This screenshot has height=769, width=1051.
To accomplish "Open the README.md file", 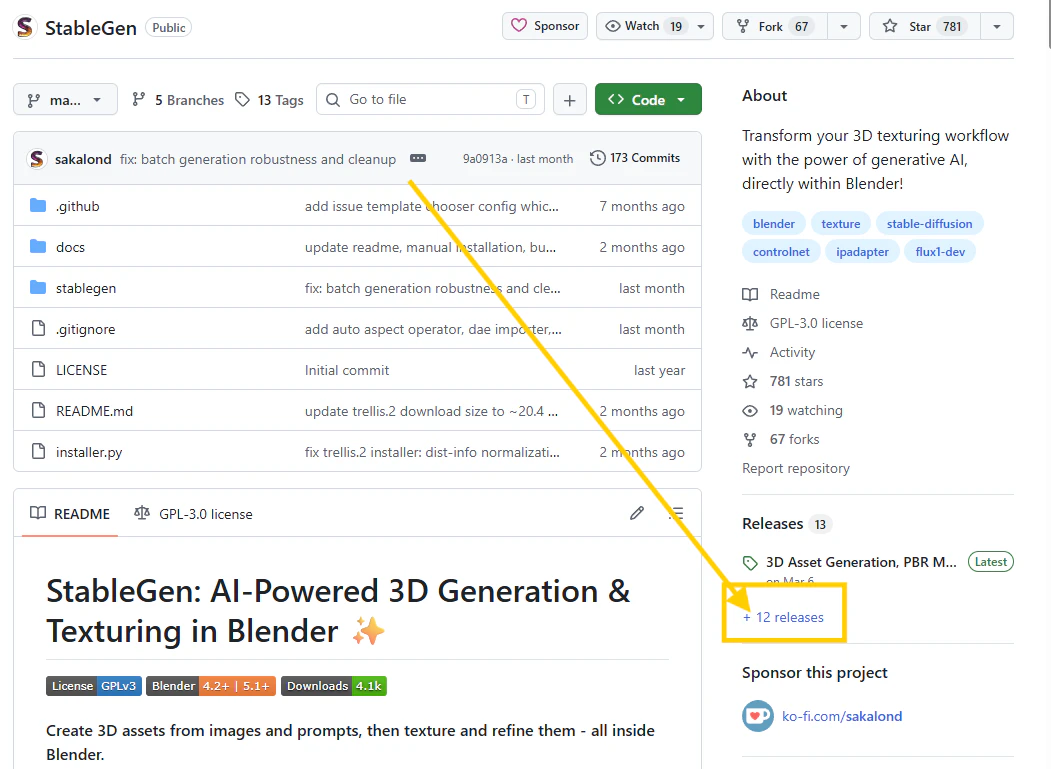I will 95,411.
